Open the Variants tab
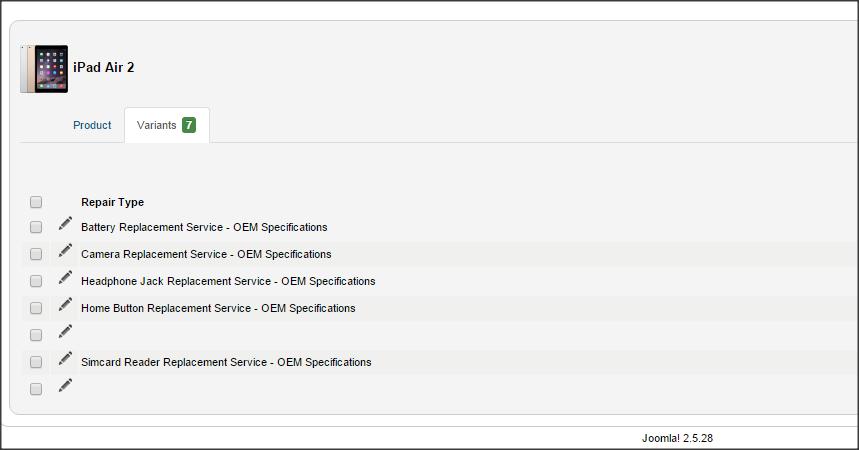Screen dimensions: 859x450 [167, 126]
